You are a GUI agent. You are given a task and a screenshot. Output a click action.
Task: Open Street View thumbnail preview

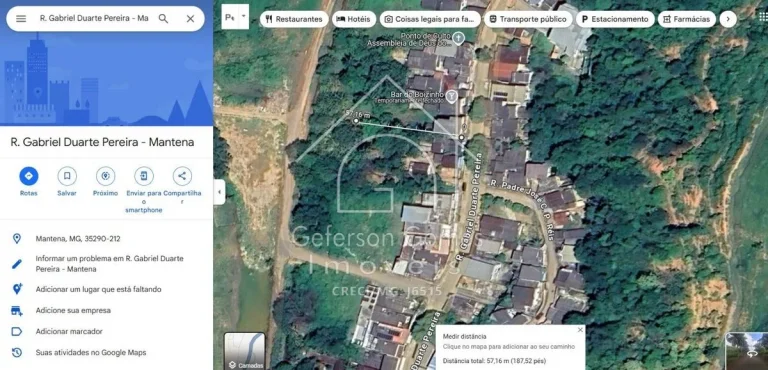tap(746, 351)
